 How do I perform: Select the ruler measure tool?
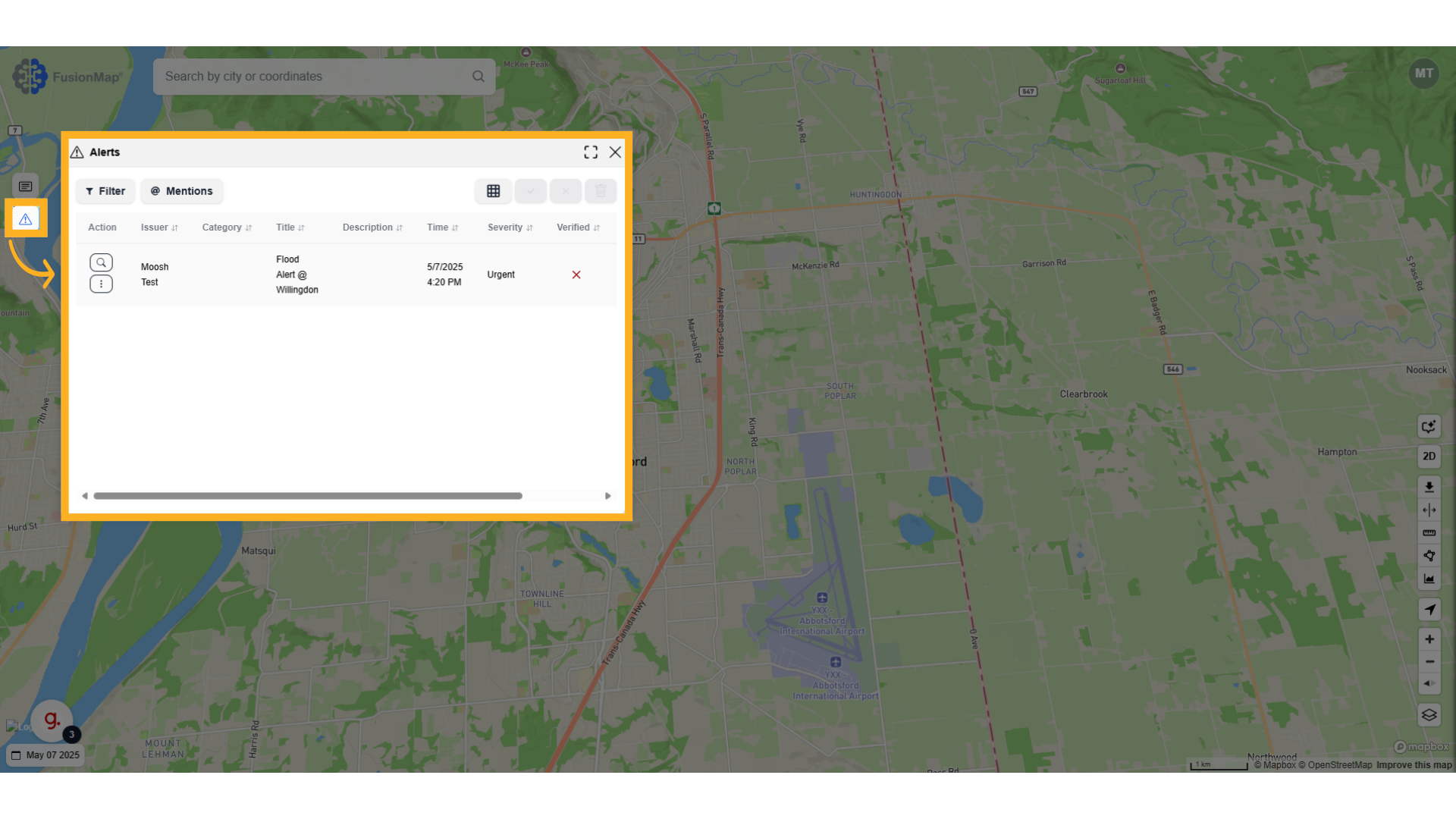click(1429, 533)
